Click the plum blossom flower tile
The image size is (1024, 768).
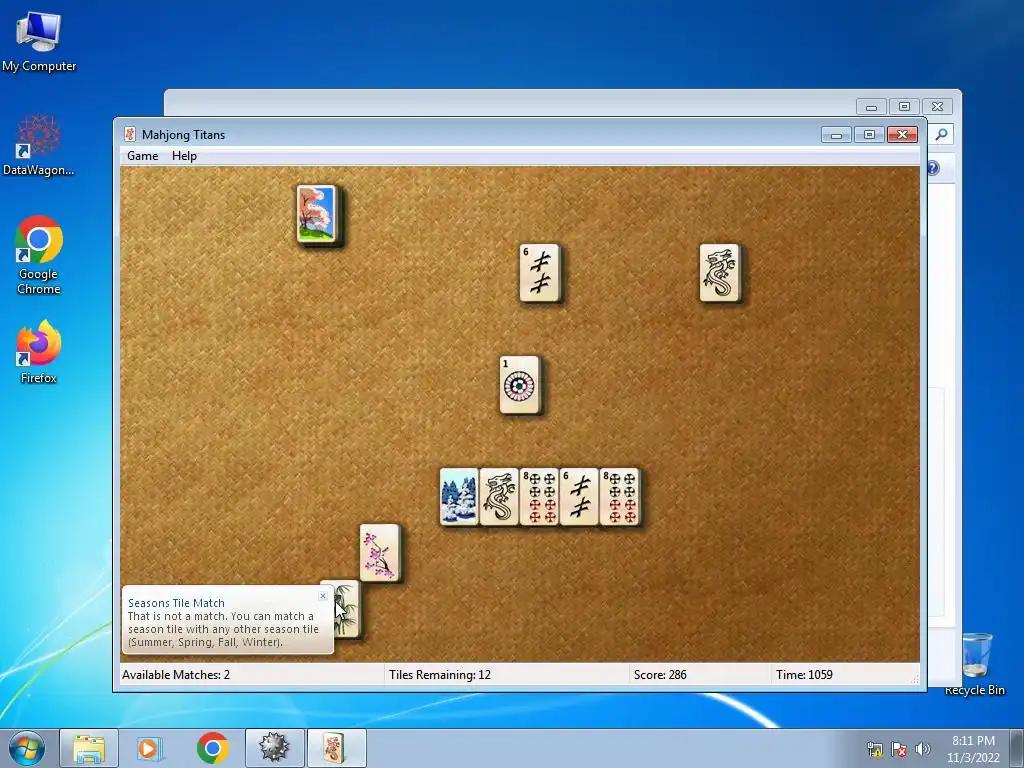click(x=380, y=552)
